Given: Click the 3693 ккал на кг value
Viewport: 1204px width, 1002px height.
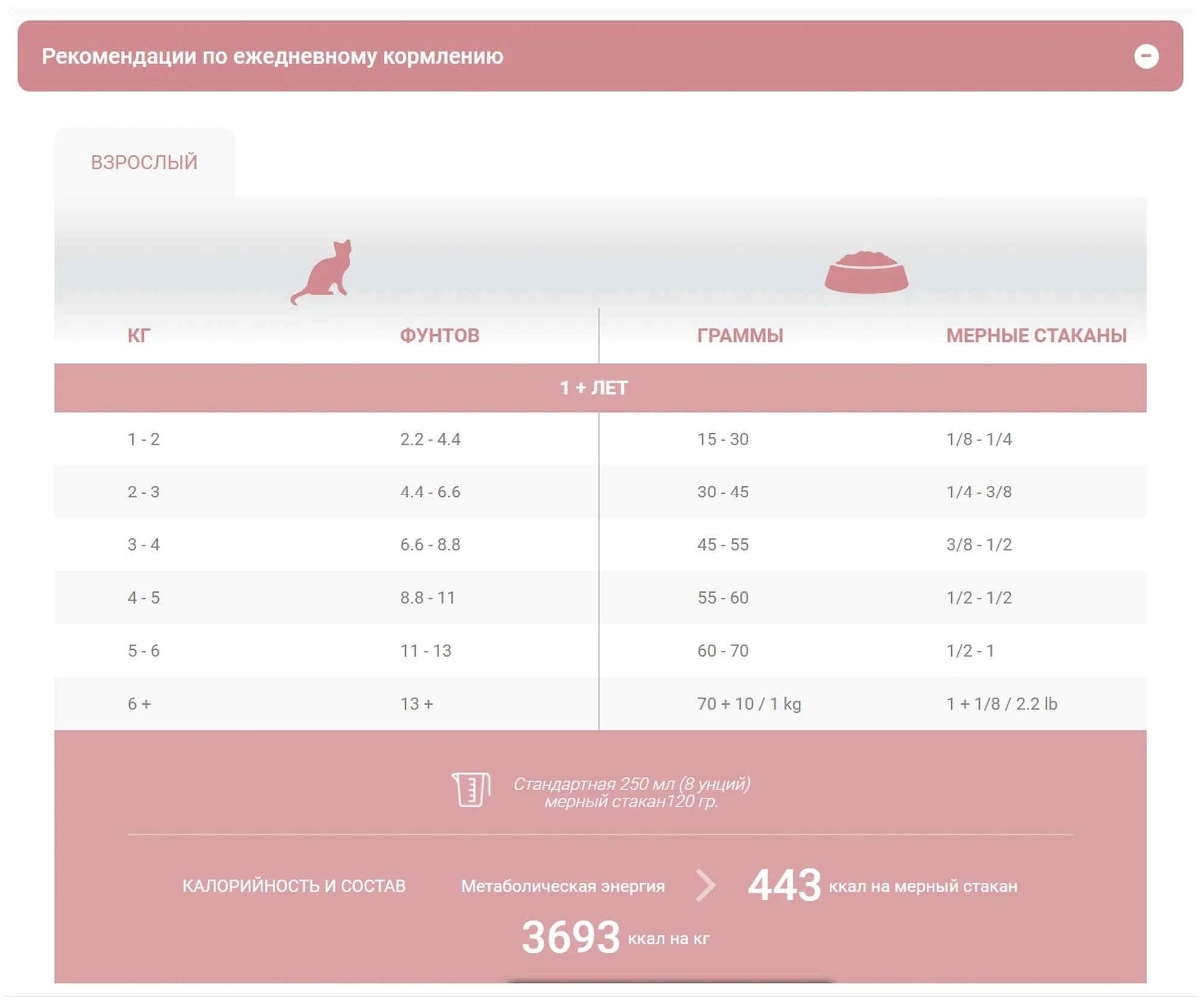Looking at the screenshot, I should pyautogui.click(x=615, y=938).
